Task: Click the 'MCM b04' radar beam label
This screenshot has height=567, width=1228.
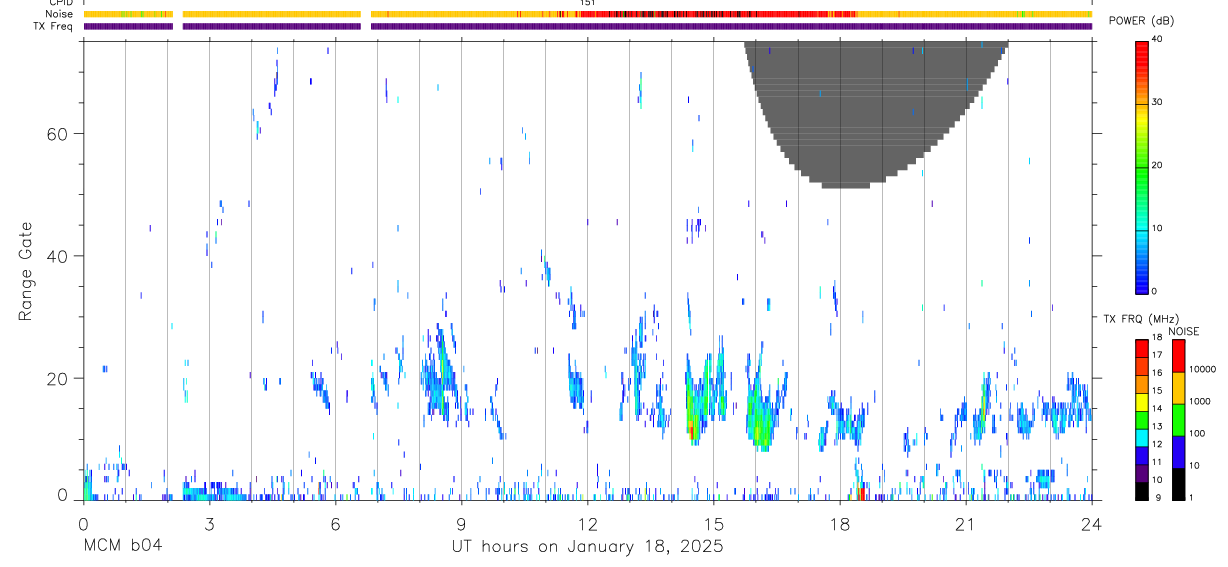Action: pyautogui.click(x=122, y=546)
